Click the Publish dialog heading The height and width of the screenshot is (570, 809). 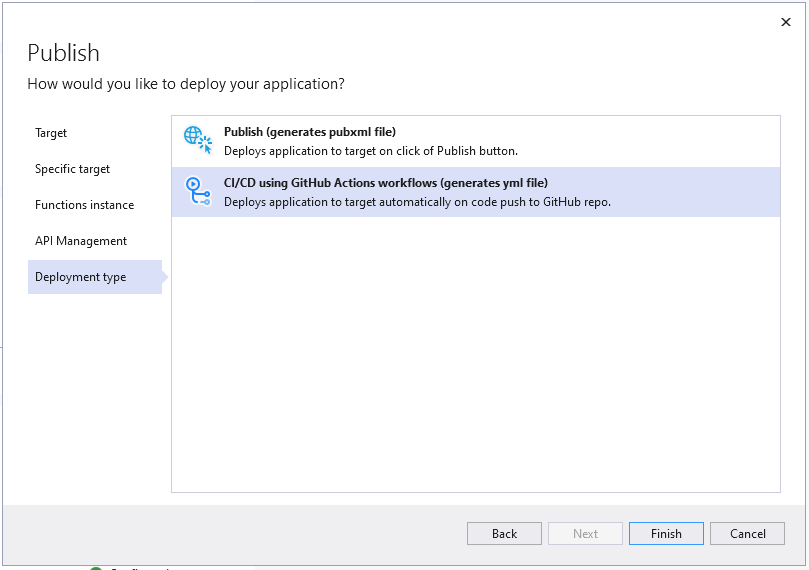coord(63,53)
